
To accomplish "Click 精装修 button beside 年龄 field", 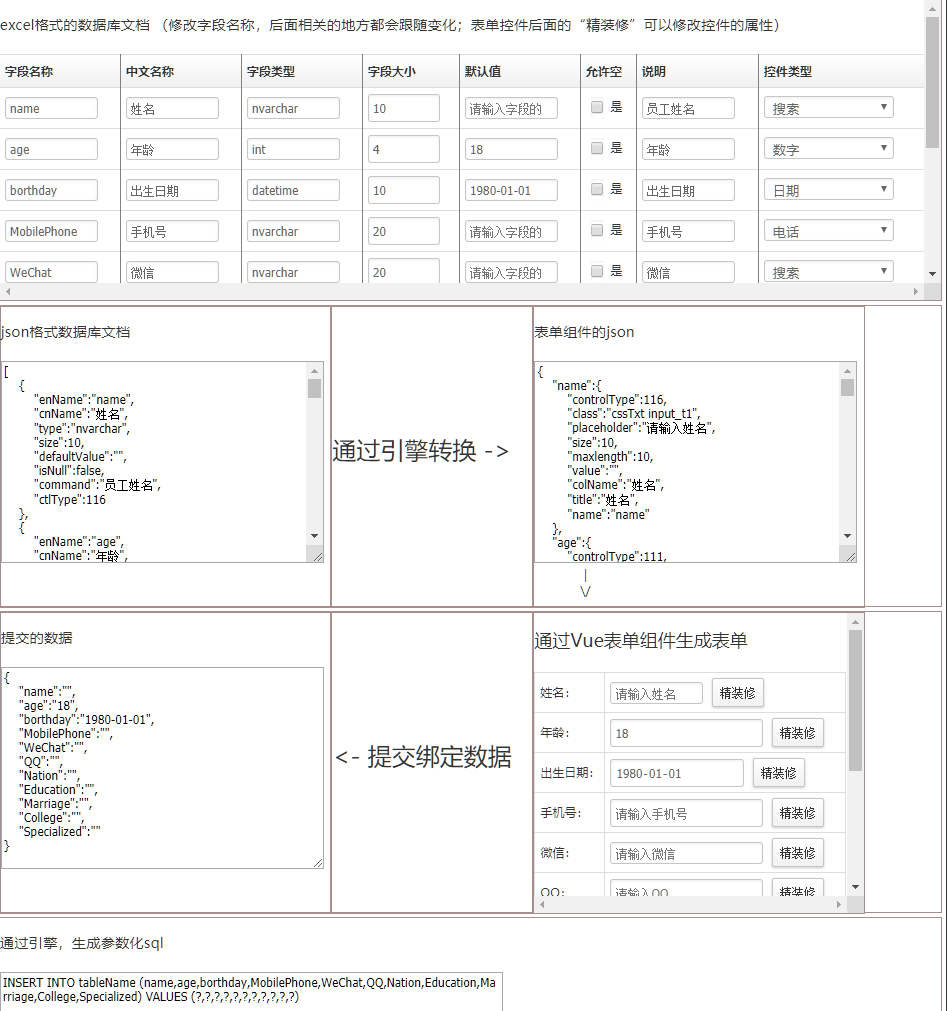I will (797, 733).
